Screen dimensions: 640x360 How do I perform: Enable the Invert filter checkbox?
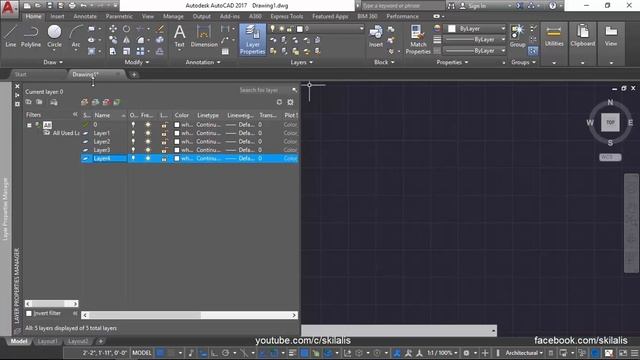tap(29, 313)
